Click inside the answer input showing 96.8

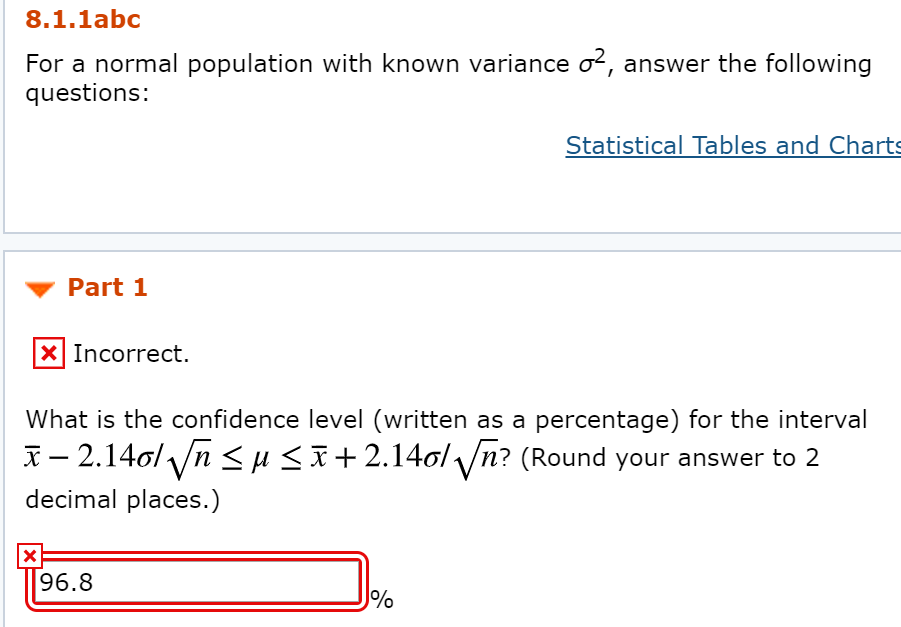click(x=195, y=582)
